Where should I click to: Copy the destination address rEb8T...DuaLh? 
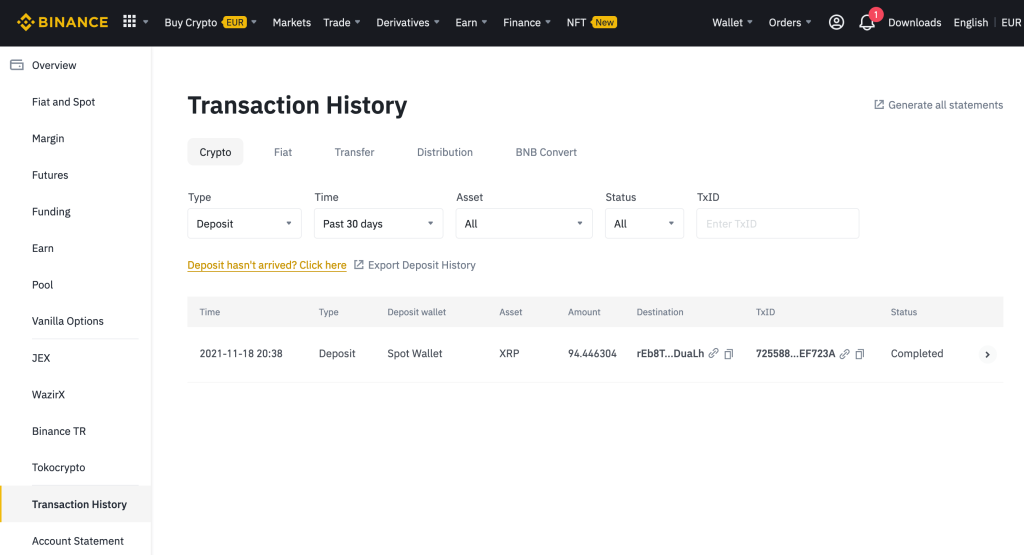tap(729, 354)
